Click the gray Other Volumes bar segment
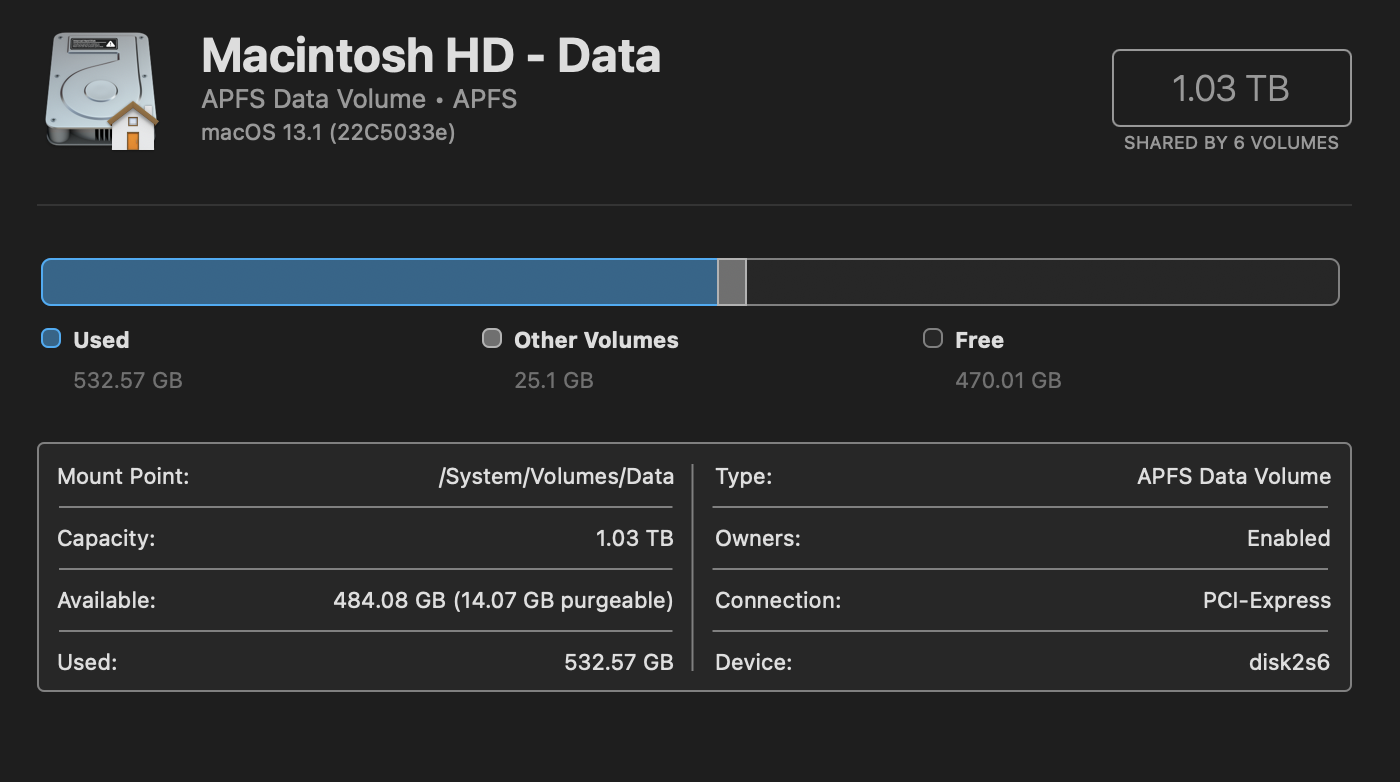 pyautogui.click(x=732, y=282)
